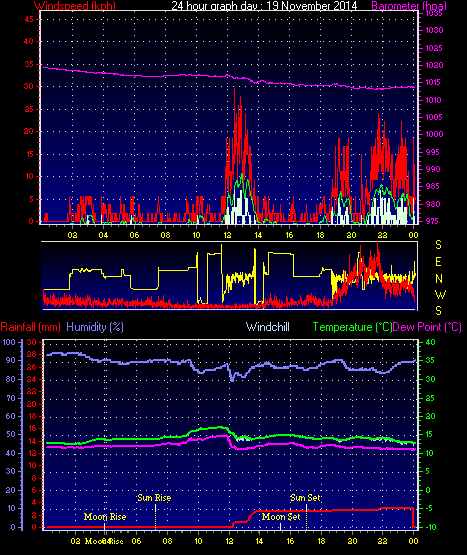Screen dimensions: 467x555
Task: Click the E wind direction letter
Action: tap(438, 262)
